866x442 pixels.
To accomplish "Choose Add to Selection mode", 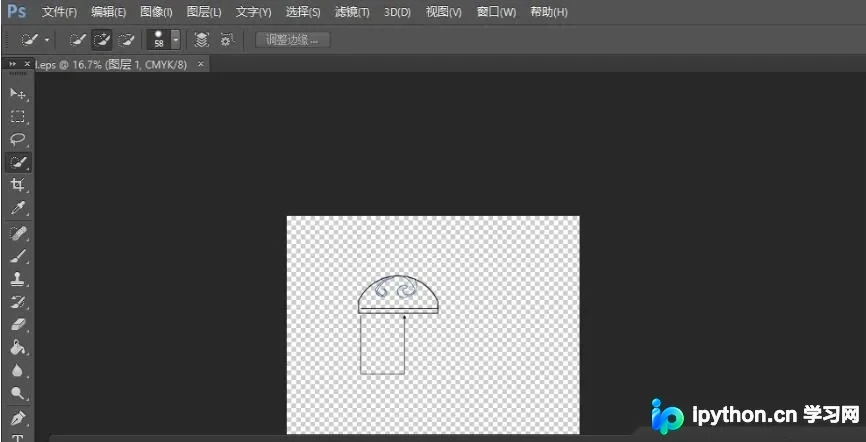I will pyautogui.click(x=102, y=40).
